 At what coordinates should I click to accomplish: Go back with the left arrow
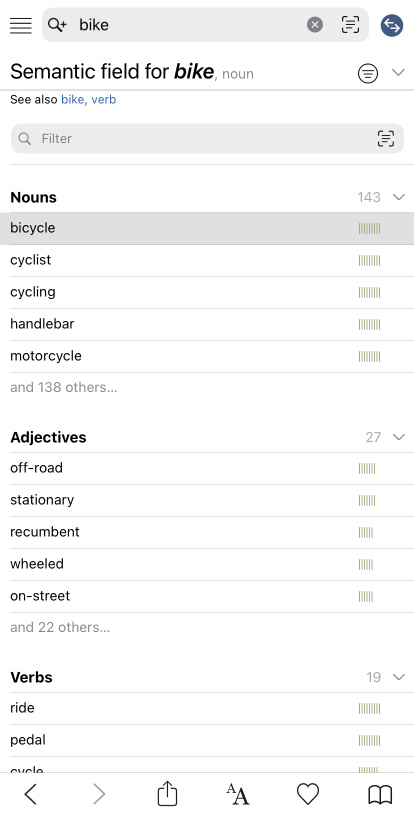31,795
